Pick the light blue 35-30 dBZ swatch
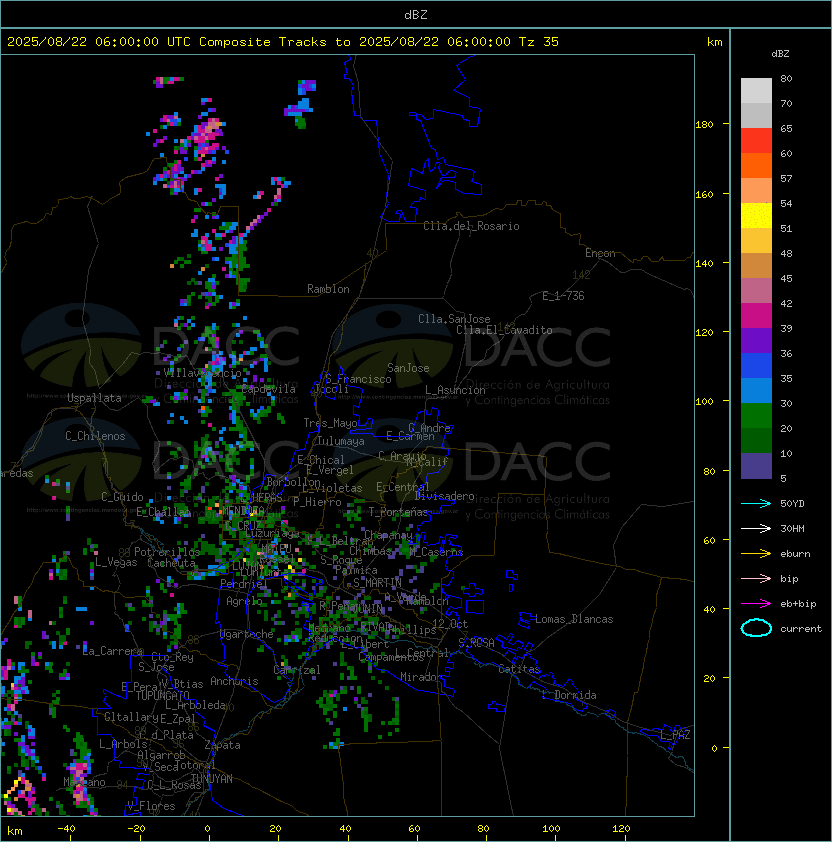Viewport: 832px width, 842px height. pyautogui.click(x=756, y=390)
